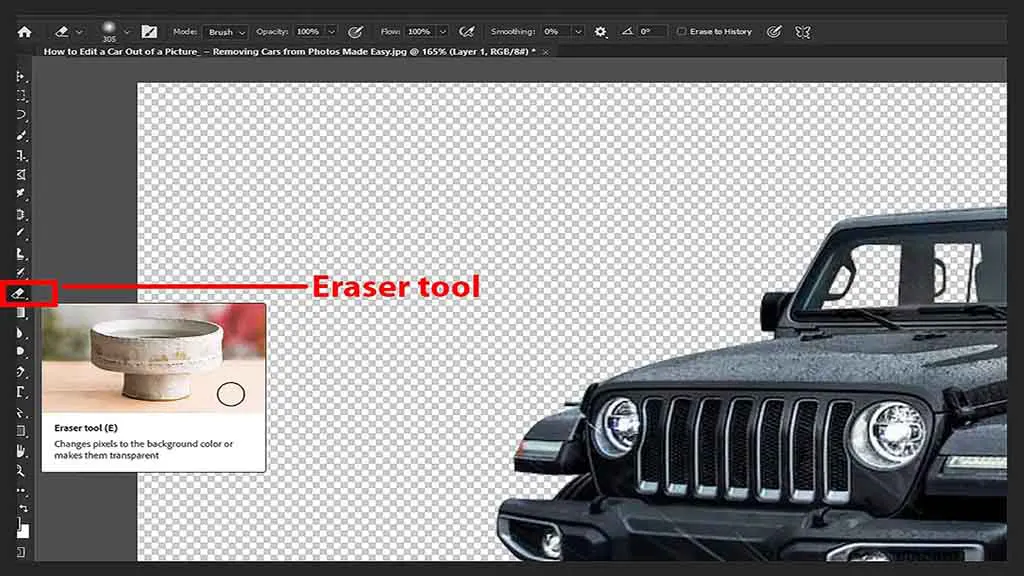Open the Edit Toolbar three-dots icon

21,490
